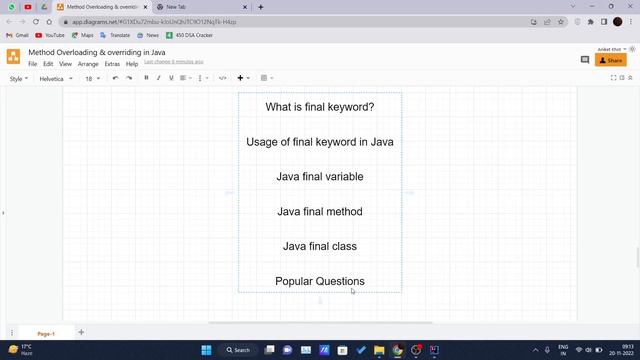The height and width of the screenshot is (360, 640).
Task: Click the text 'What is final keyword?'
Action: [320, 107]
